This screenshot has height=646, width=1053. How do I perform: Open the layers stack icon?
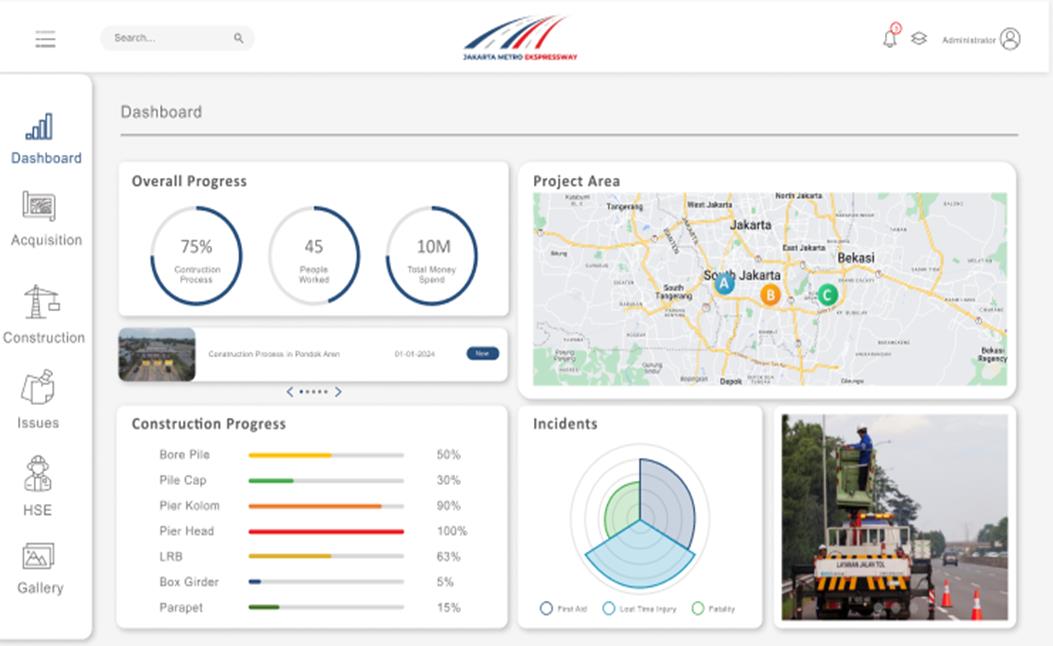[x=918, y=39]
